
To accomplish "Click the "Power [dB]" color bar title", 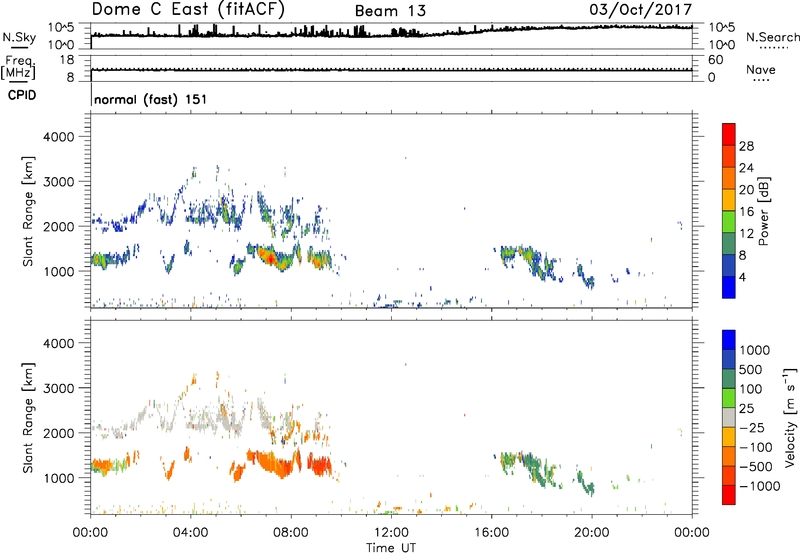I will click(764, 211).
